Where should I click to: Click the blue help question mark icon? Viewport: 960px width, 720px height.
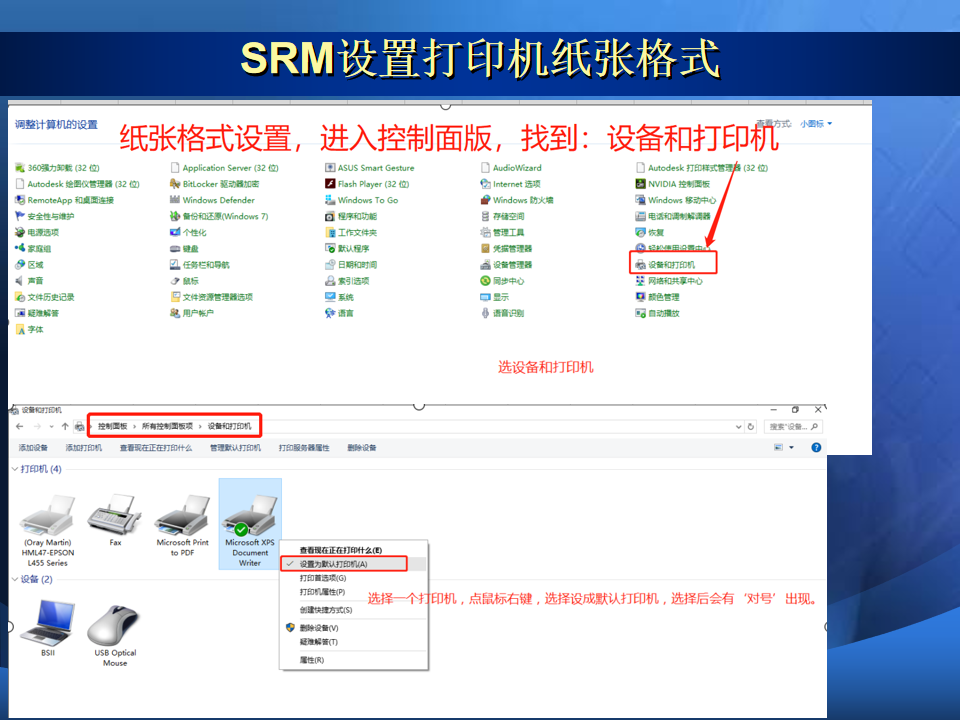tap(816, 448)
